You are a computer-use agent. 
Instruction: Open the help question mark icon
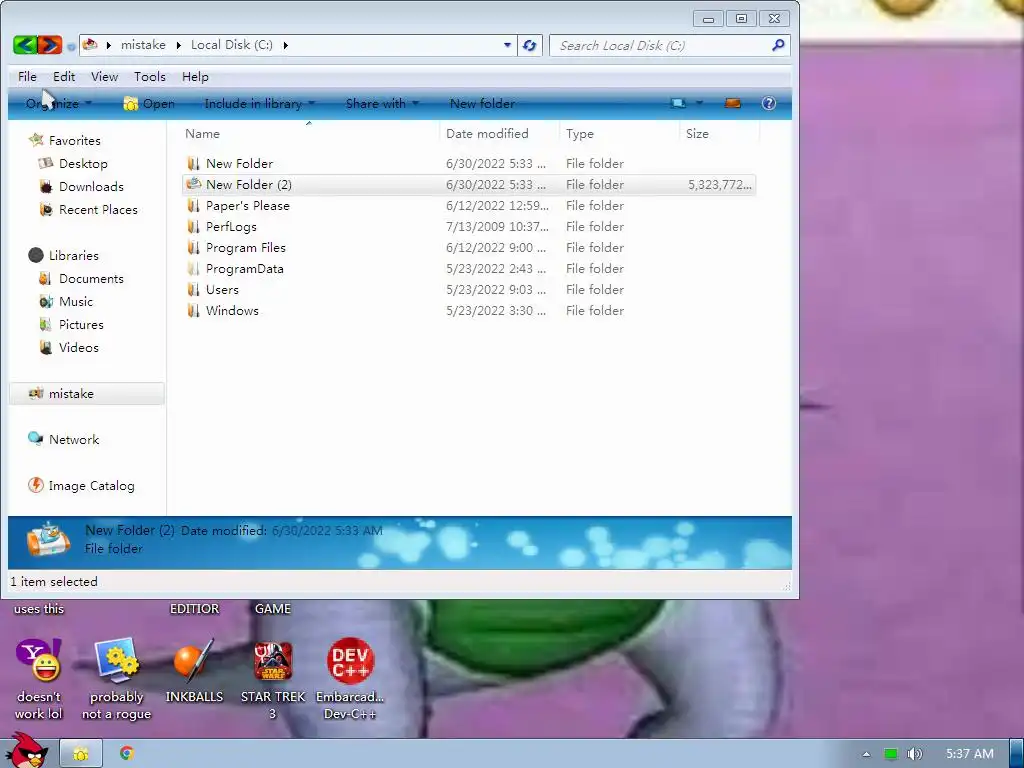click(769, 103)
